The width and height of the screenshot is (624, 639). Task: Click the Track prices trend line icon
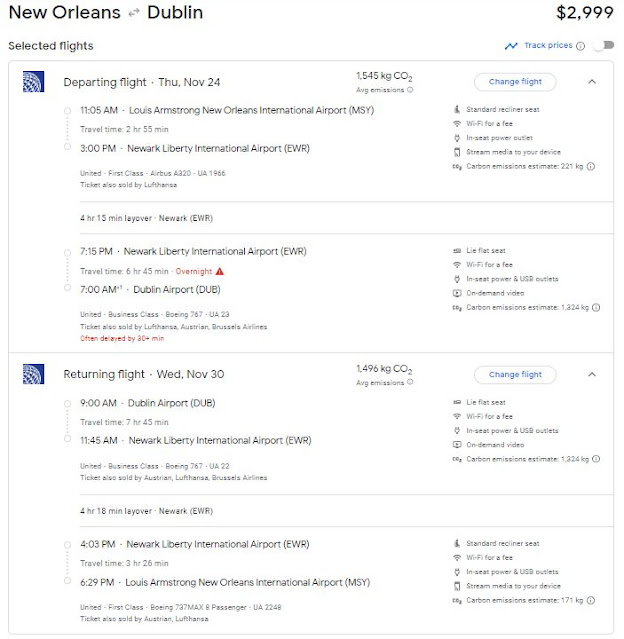tap(511, 46)
